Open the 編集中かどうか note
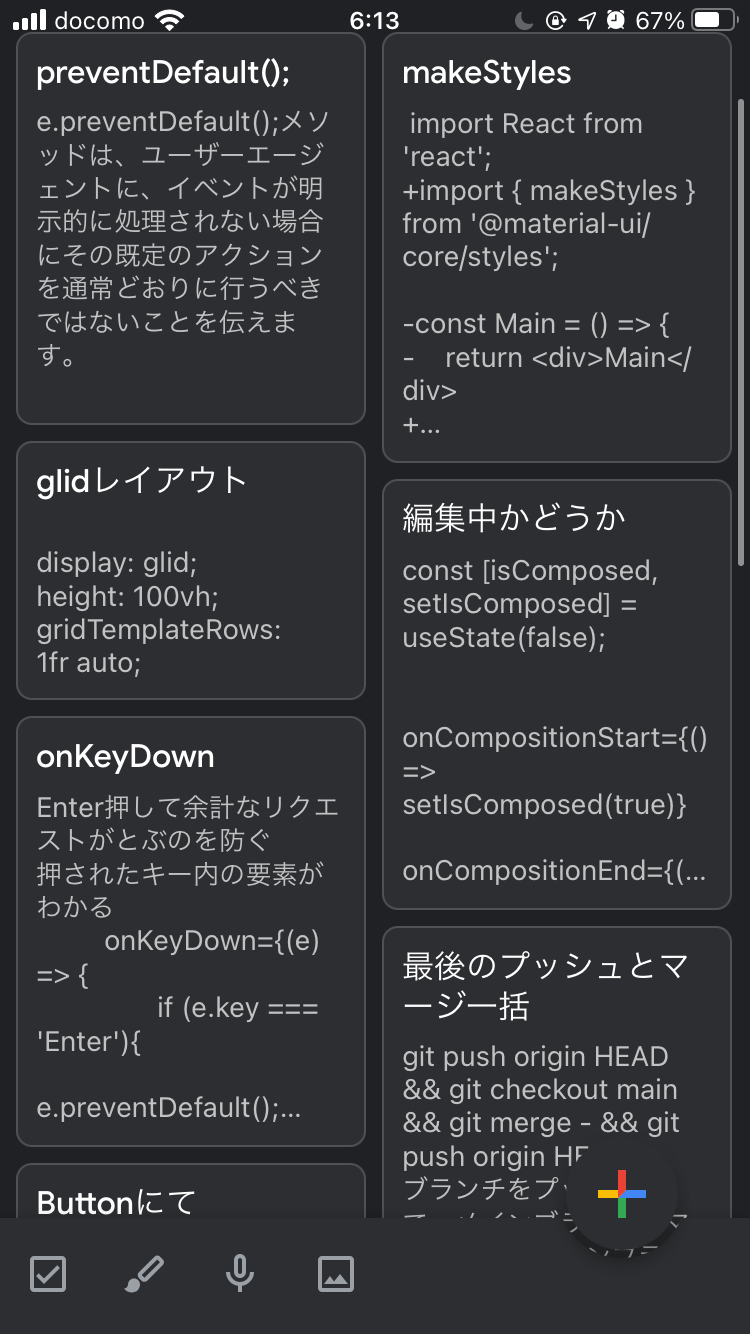 click(557, 694)
